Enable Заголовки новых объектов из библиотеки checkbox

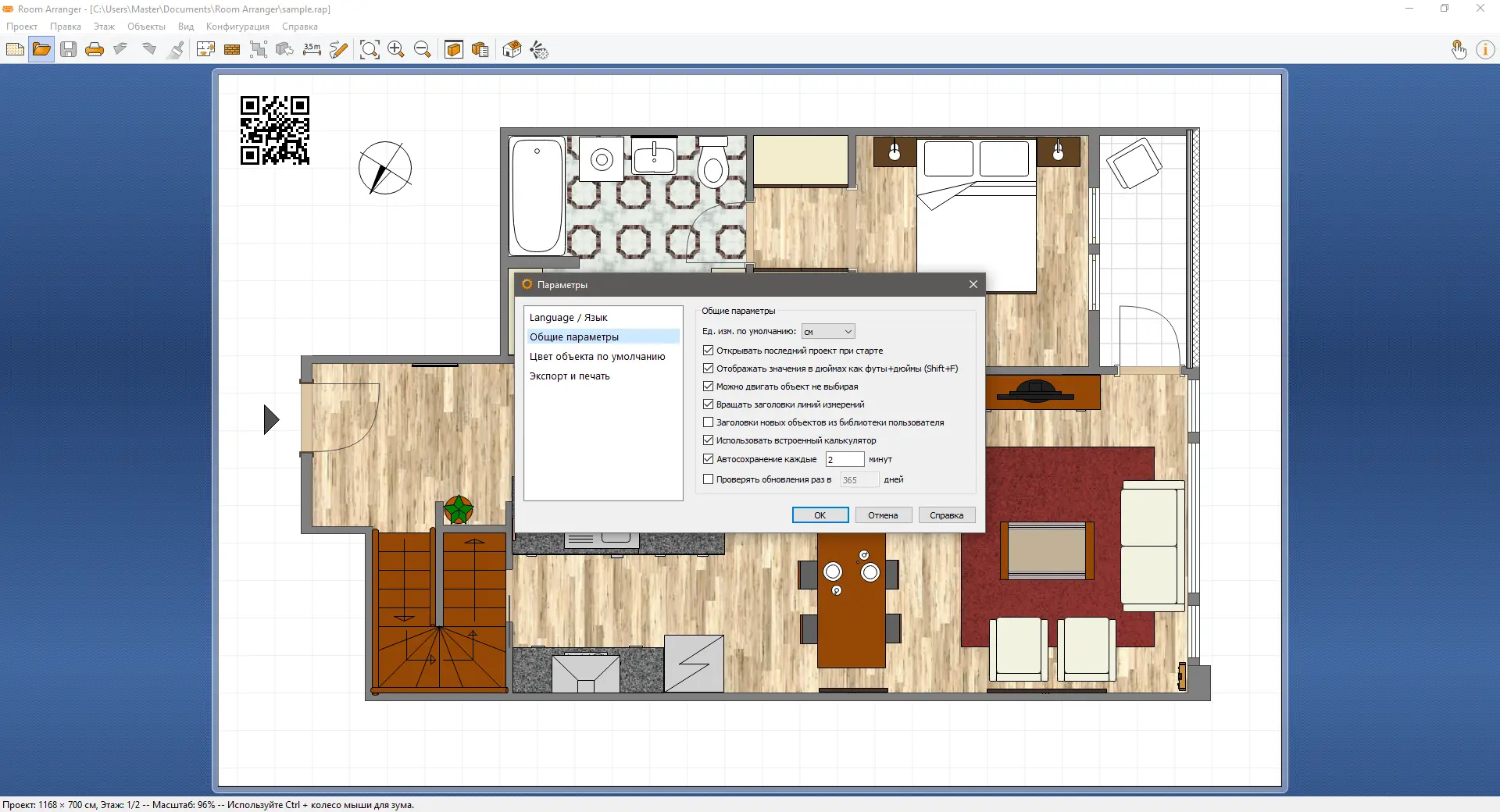tap(709, 422)
